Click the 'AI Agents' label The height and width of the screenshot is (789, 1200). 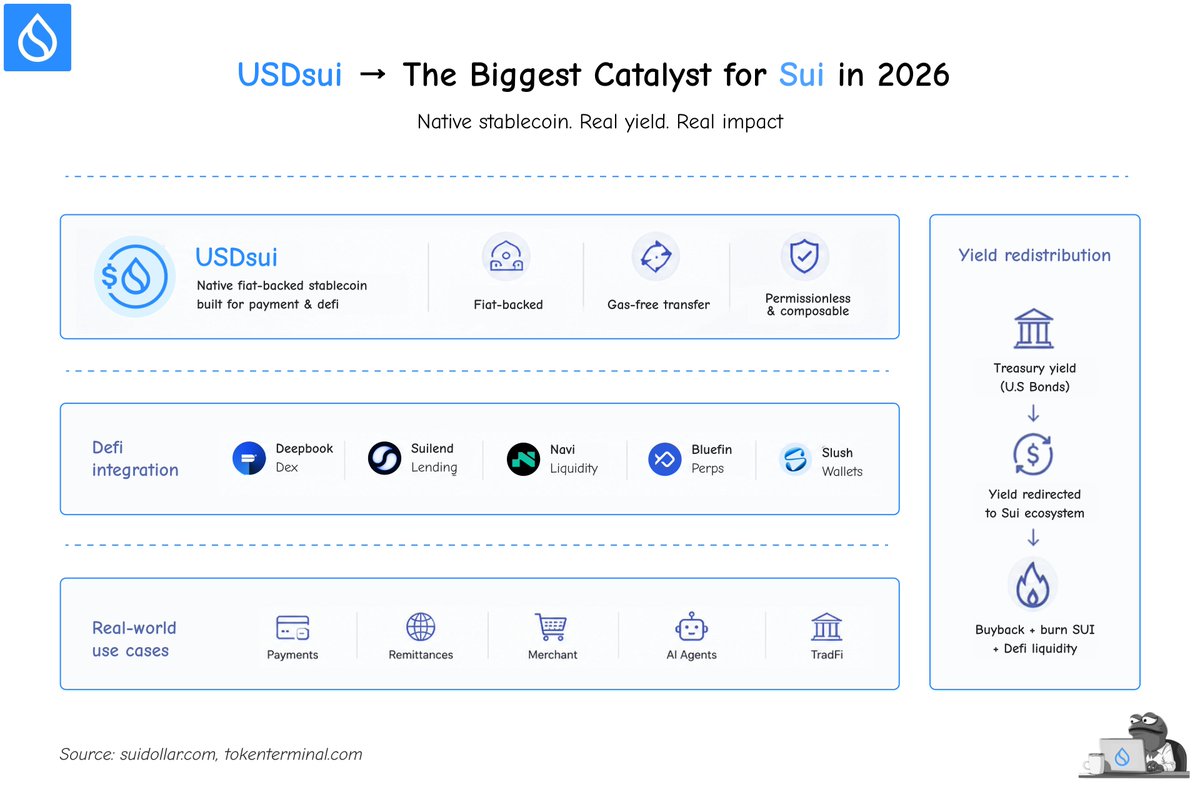pos(691,655)
